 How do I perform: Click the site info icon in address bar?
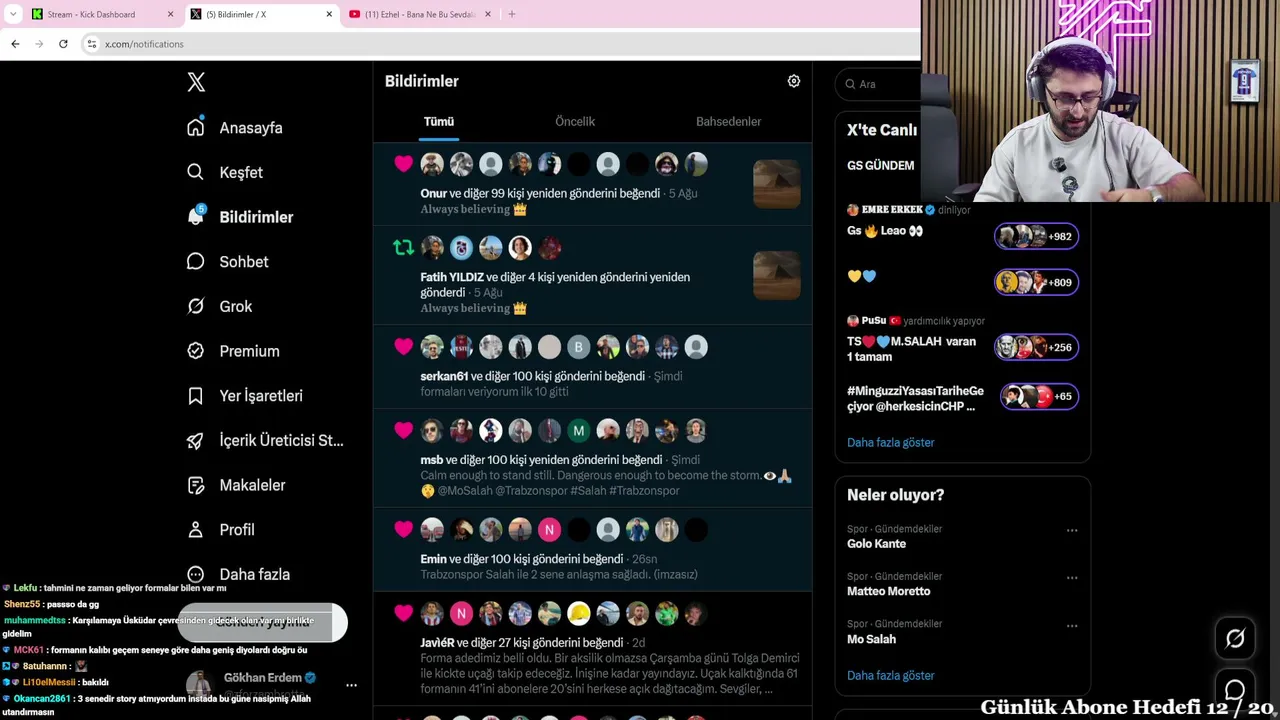[x=92, y=44]
